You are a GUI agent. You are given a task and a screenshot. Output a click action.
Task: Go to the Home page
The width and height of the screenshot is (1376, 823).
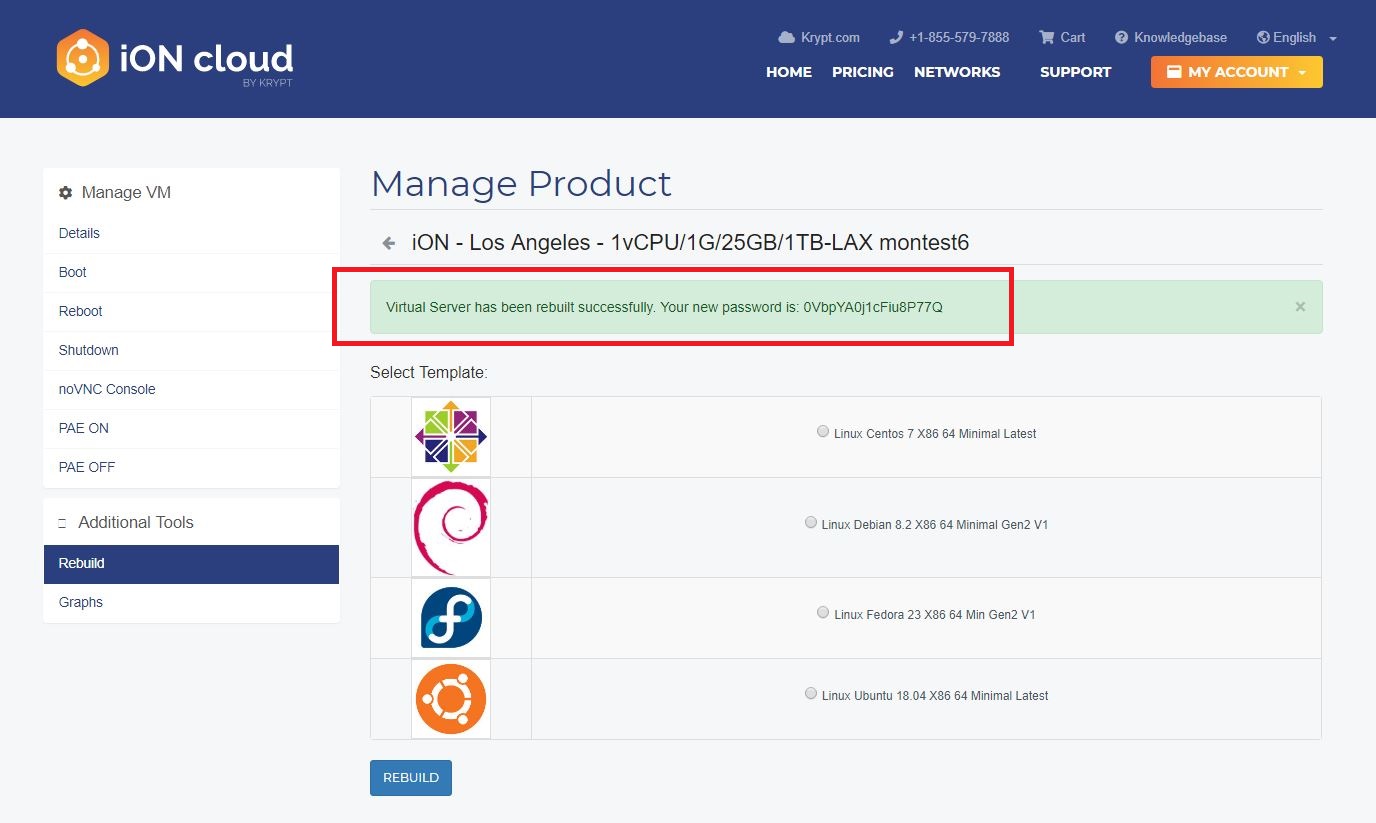point(789,72)
